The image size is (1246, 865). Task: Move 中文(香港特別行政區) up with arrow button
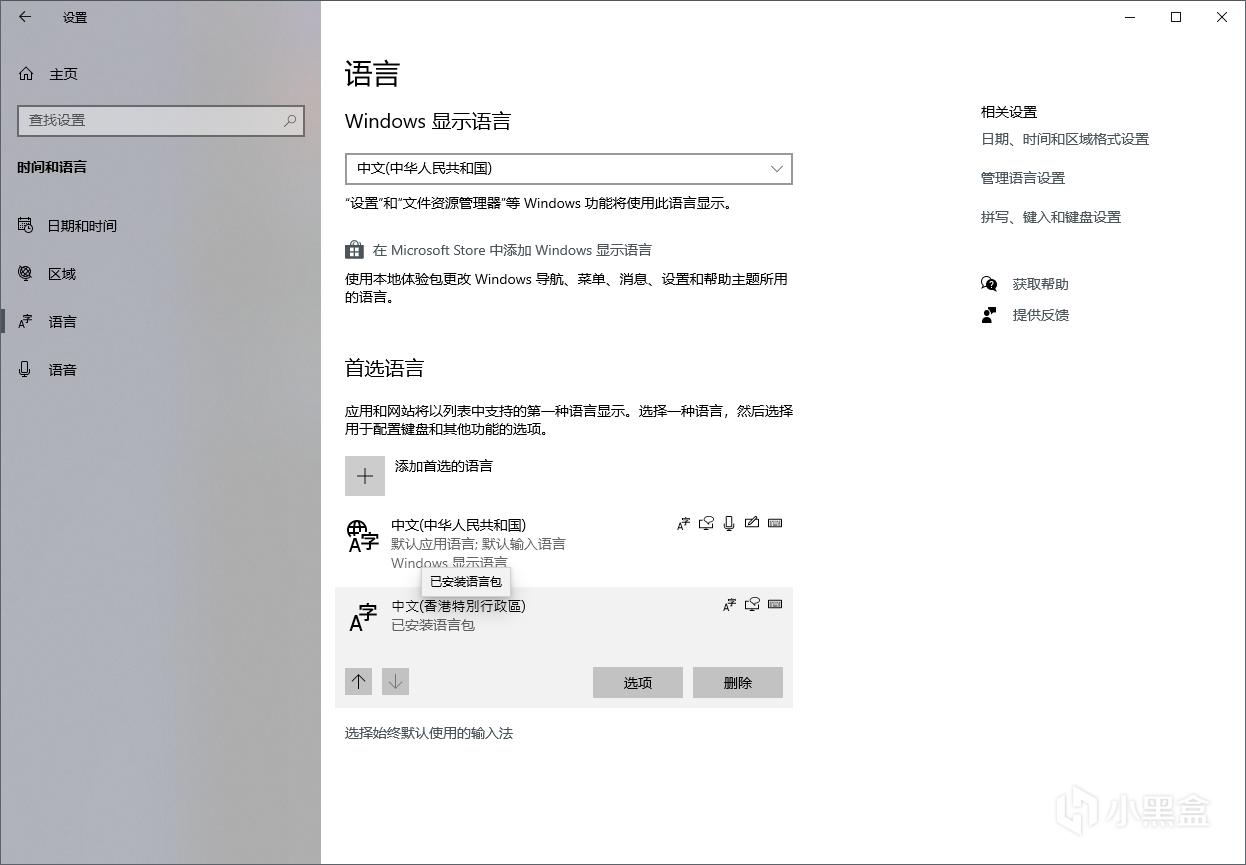[x=358, y=682]
